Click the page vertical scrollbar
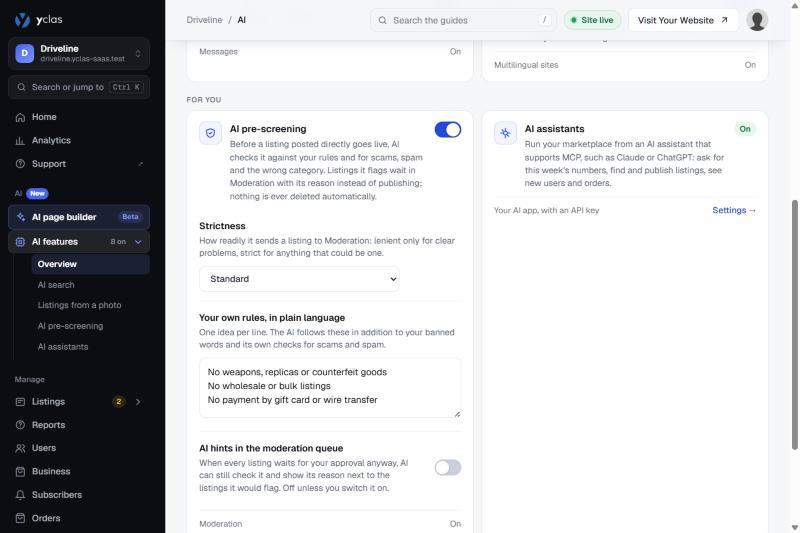Viewport: 800px width, 533px height. coord(794,325)
